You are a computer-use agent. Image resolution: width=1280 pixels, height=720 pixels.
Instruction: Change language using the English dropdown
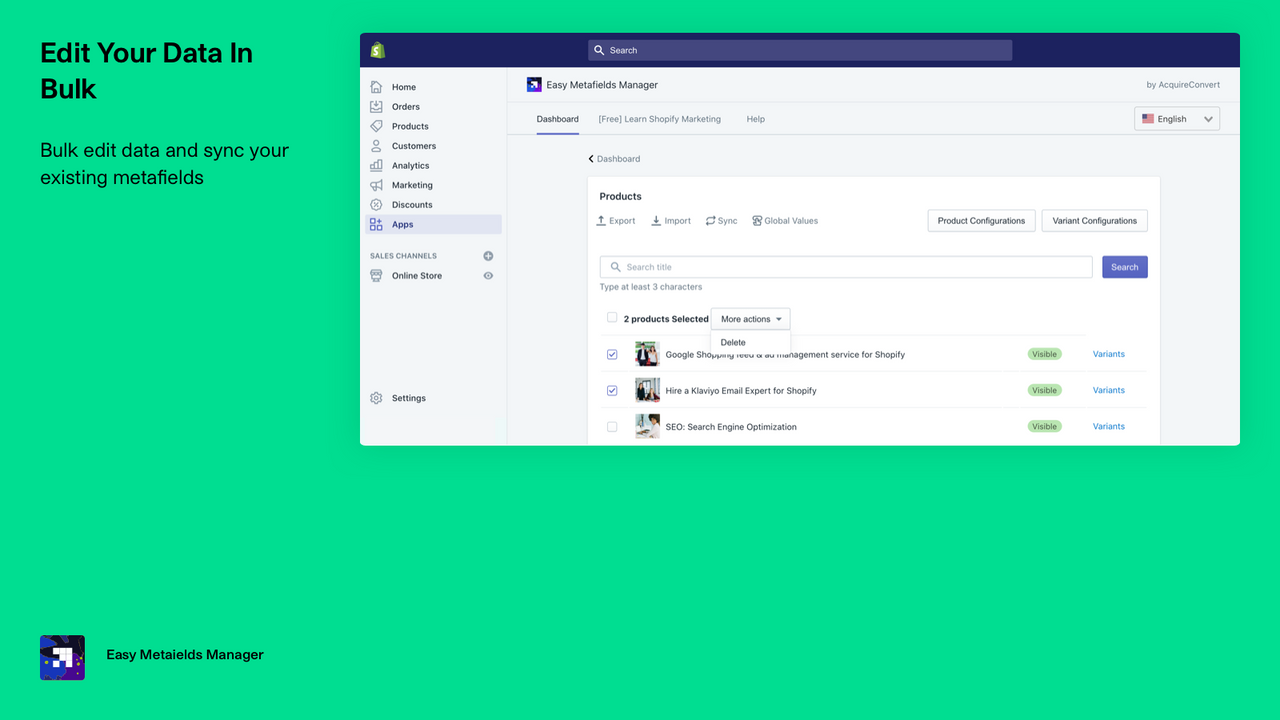(x=1176, y=118)
